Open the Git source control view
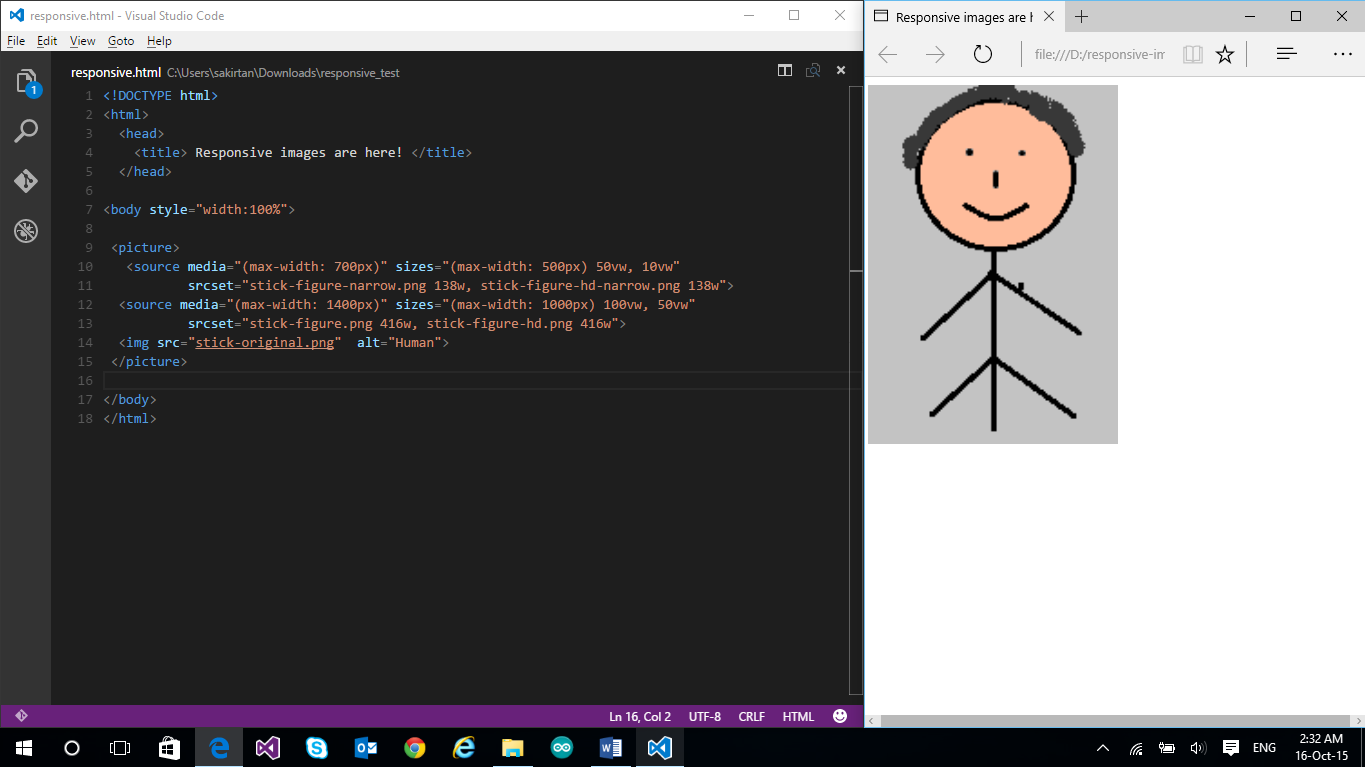 pyautogui.click(x=26, y=181)
